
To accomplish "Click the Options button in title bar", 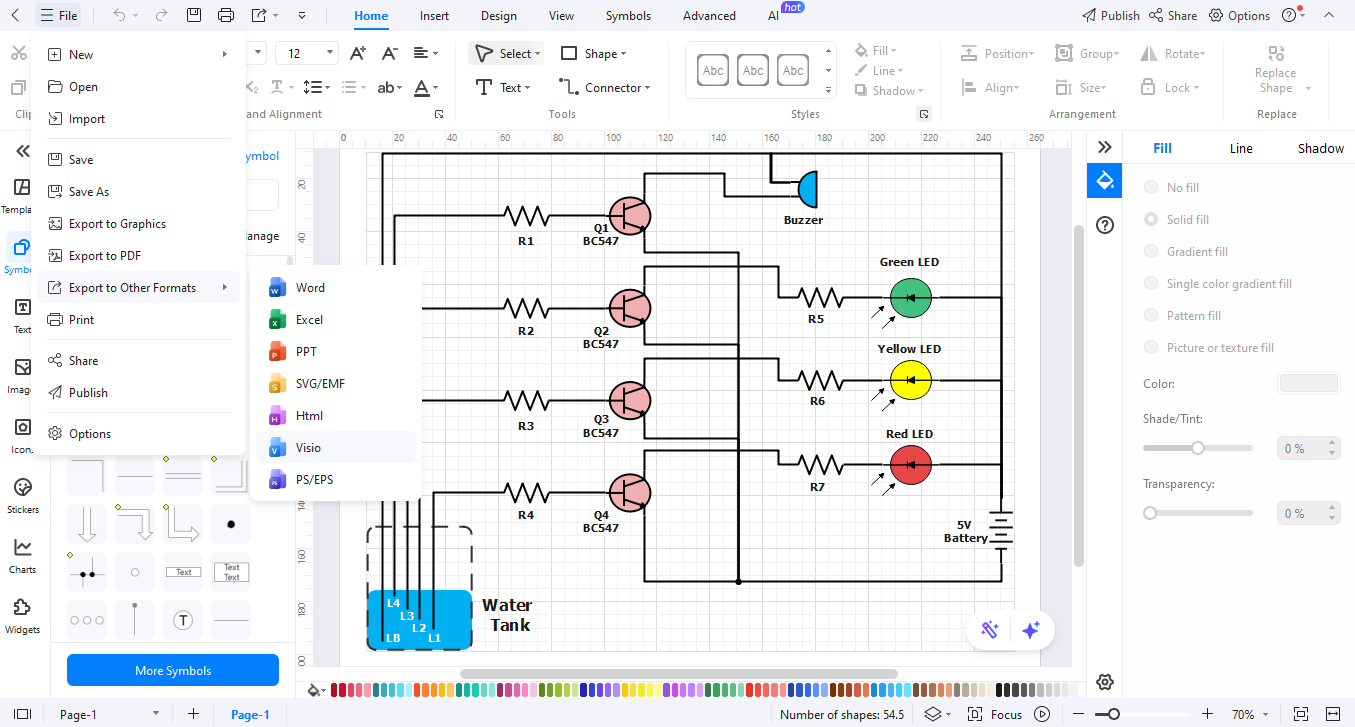I will point(1239,15).
